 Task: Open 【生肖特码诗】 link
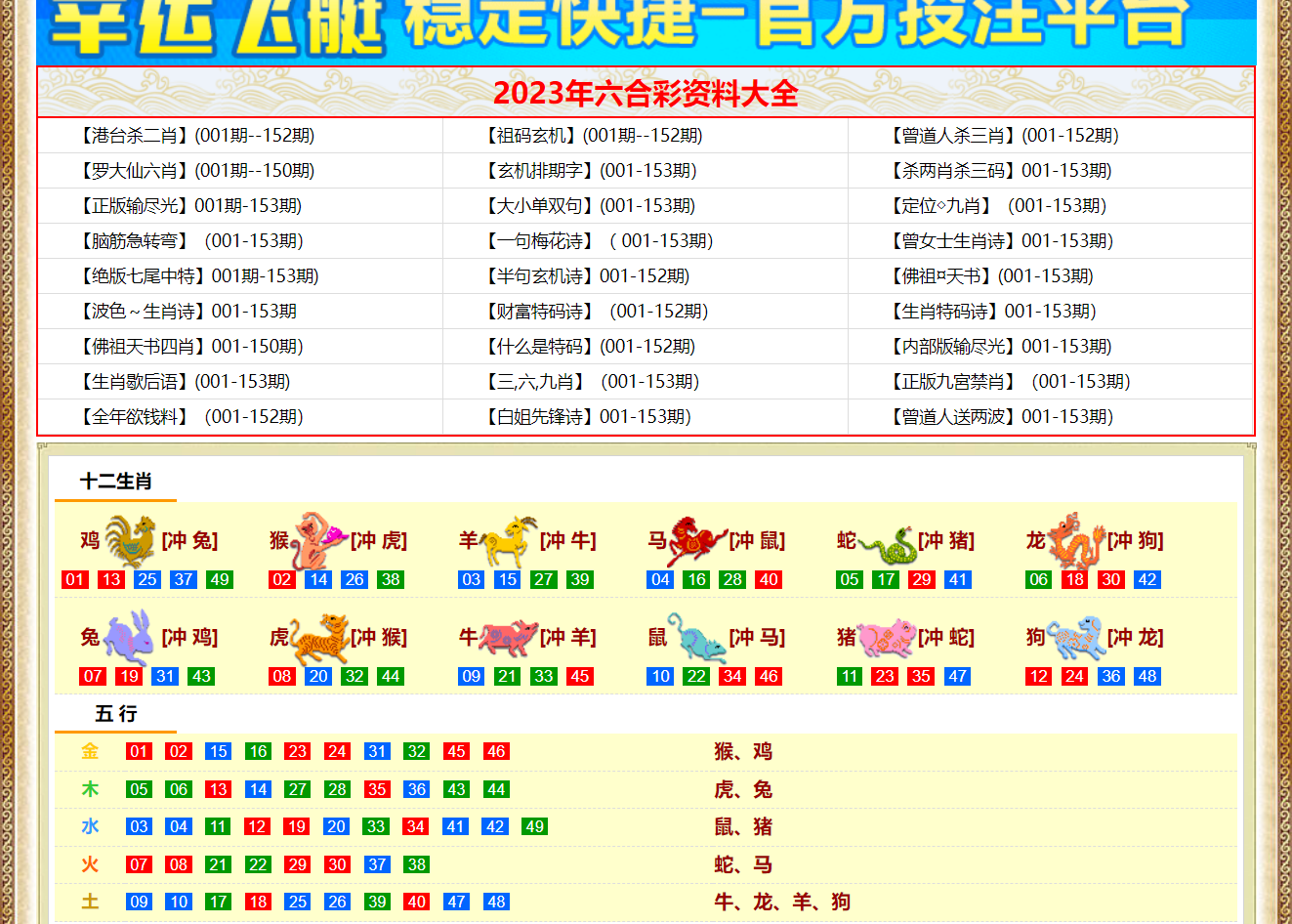pos(990,312)
